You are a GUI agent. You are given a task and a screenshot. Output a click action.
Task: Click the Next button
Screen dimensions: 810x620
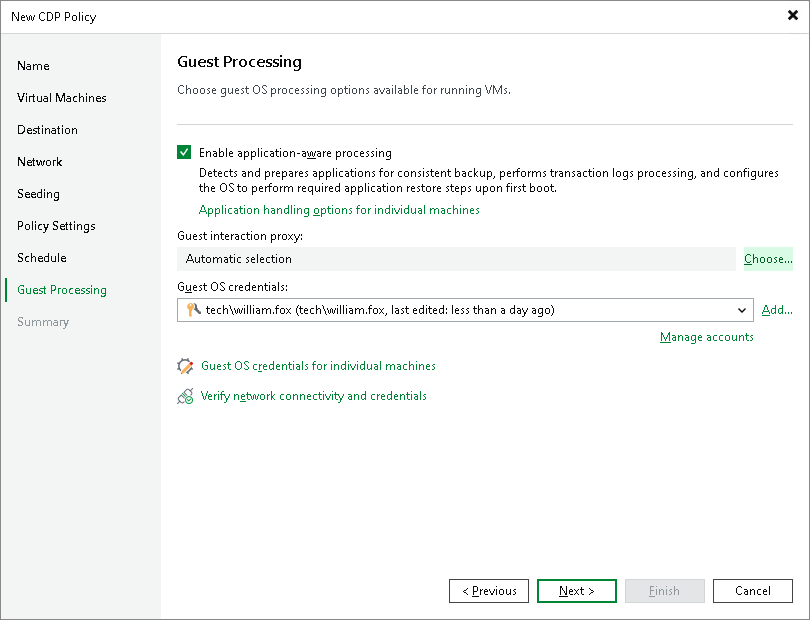(577, 591)
